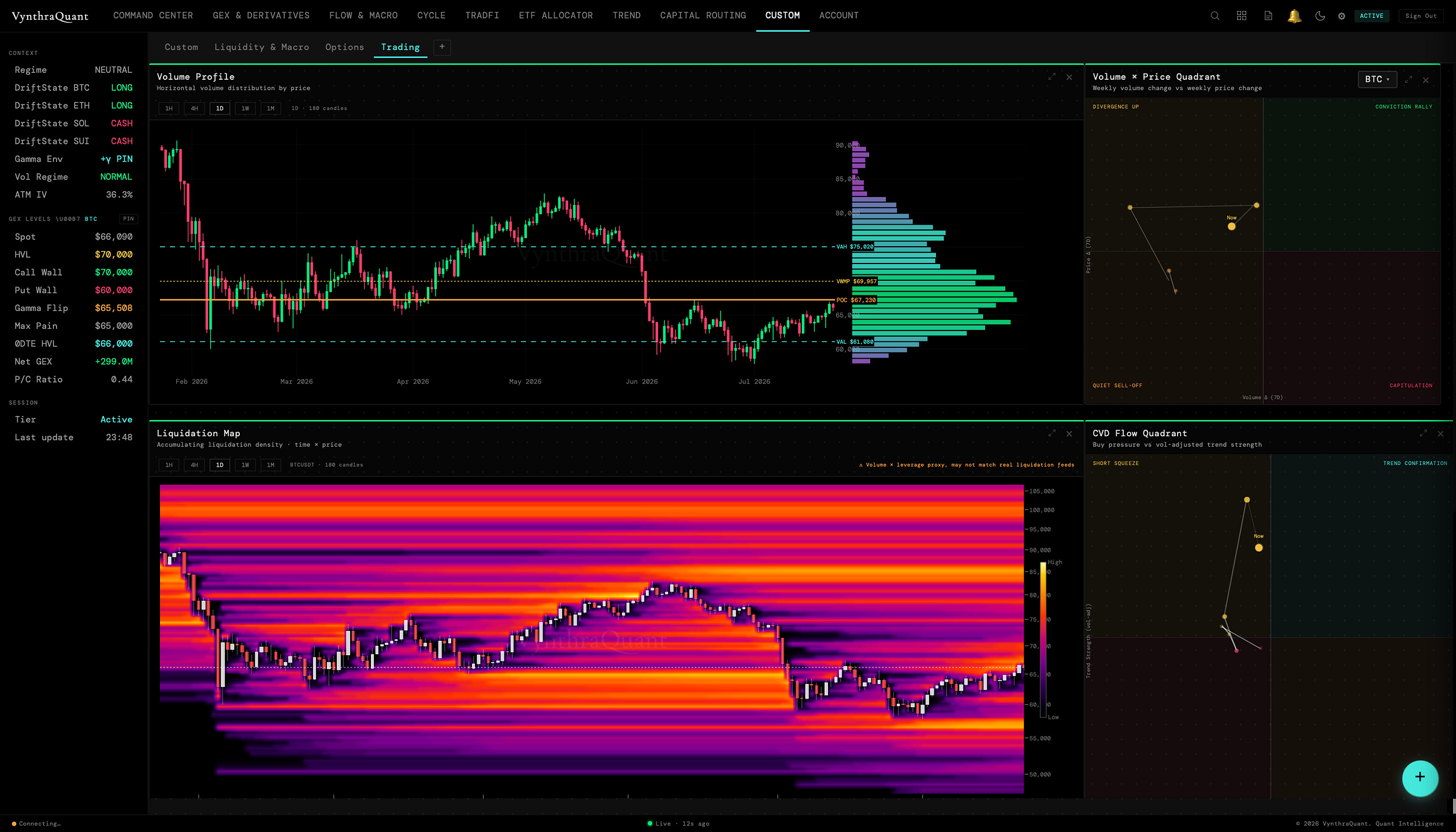Open the search icon in top bar

coord(1215,16)
